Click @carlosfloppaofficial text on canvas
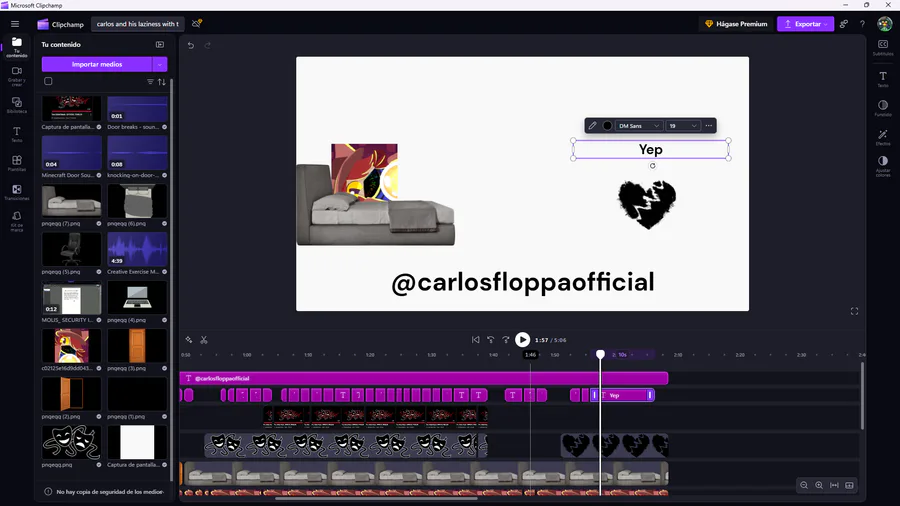This screenshot has height=506, width=900. 522,282
